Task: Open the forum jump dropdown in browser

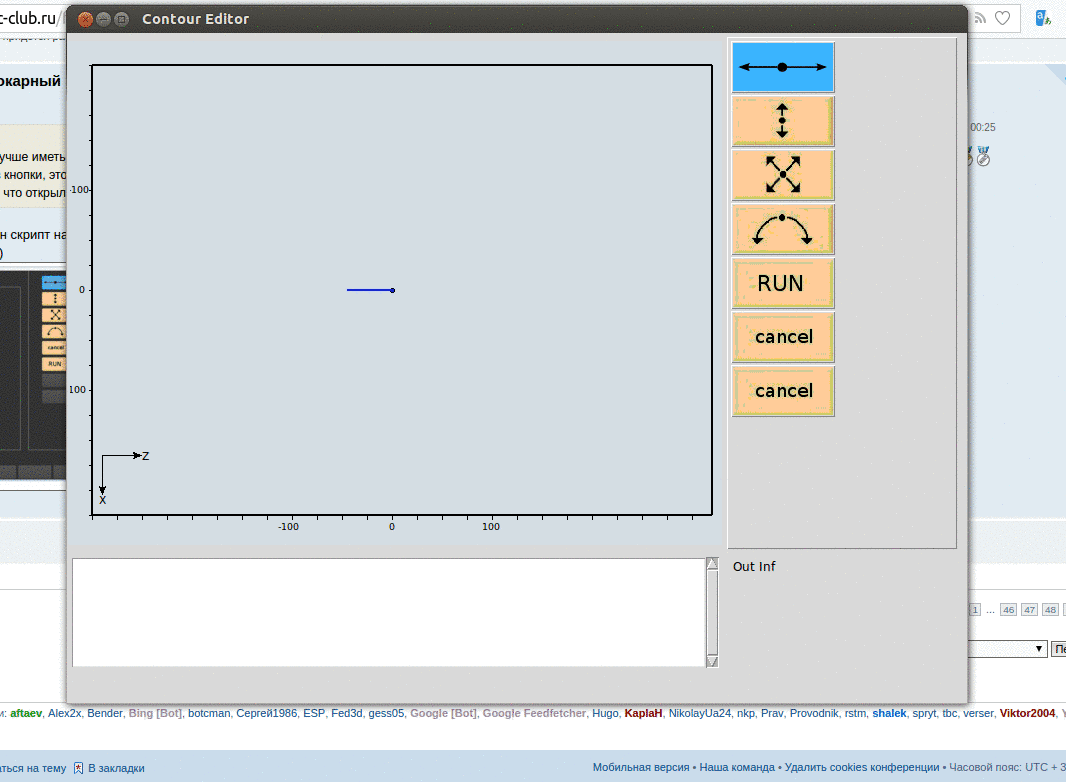Action: coord(1008,649)
